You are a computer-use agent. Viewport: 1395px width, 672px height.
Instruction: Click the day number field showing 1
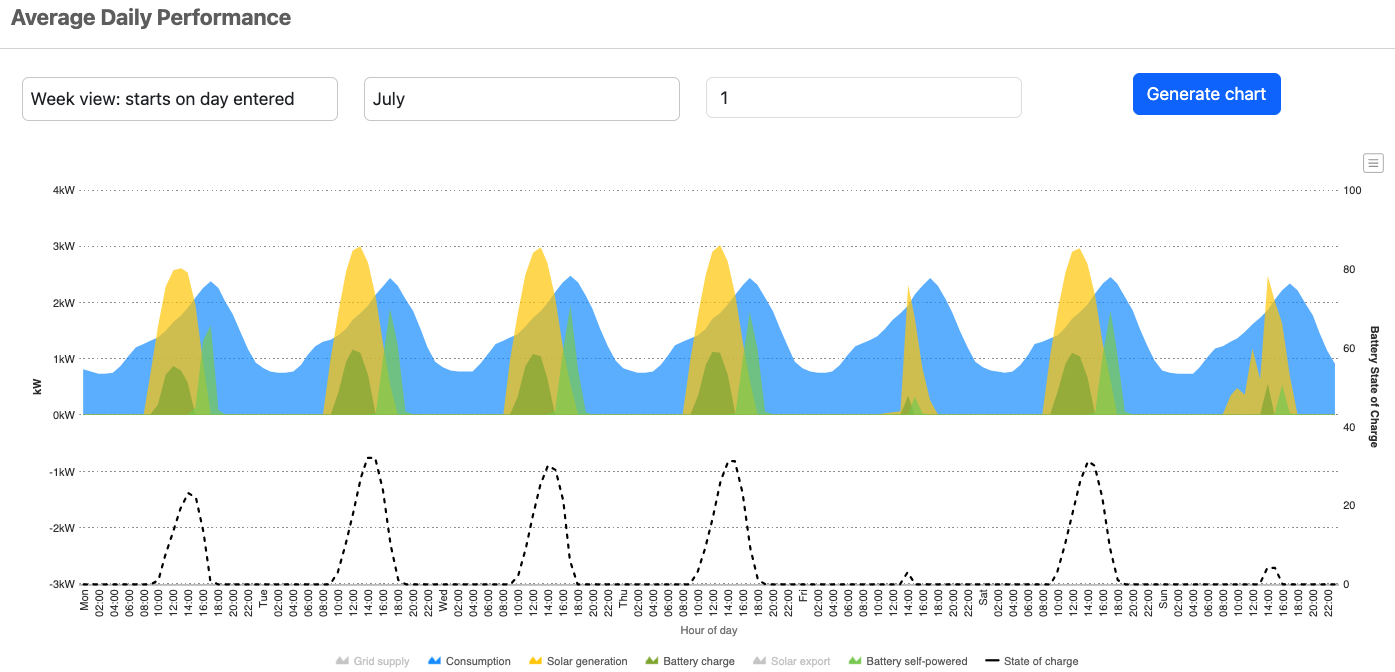click(x=864, y=98)
